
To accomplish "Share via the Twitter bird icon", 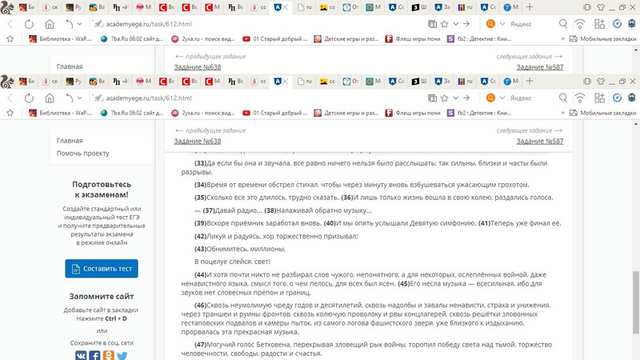I will (122, 356).
